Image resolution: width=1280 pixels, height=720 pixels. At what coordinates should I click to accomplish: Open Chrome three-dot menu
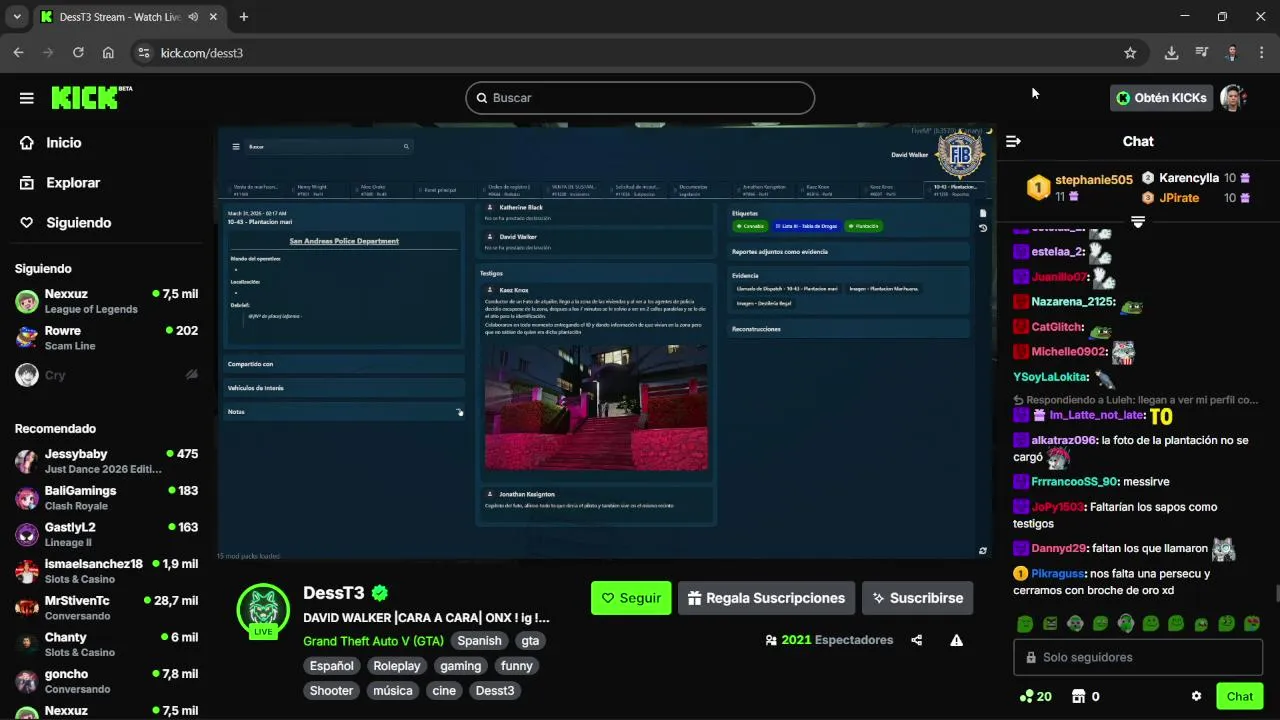click(1261, 53)
